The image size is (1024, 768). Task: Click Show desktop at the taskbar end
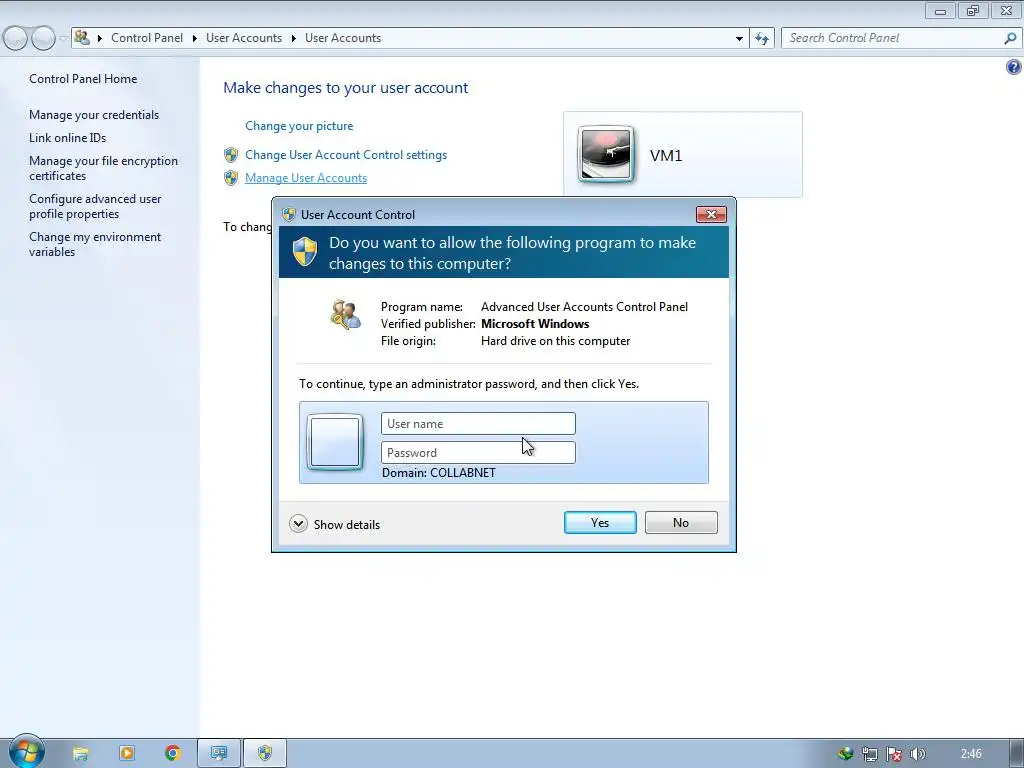point(1016,753)
